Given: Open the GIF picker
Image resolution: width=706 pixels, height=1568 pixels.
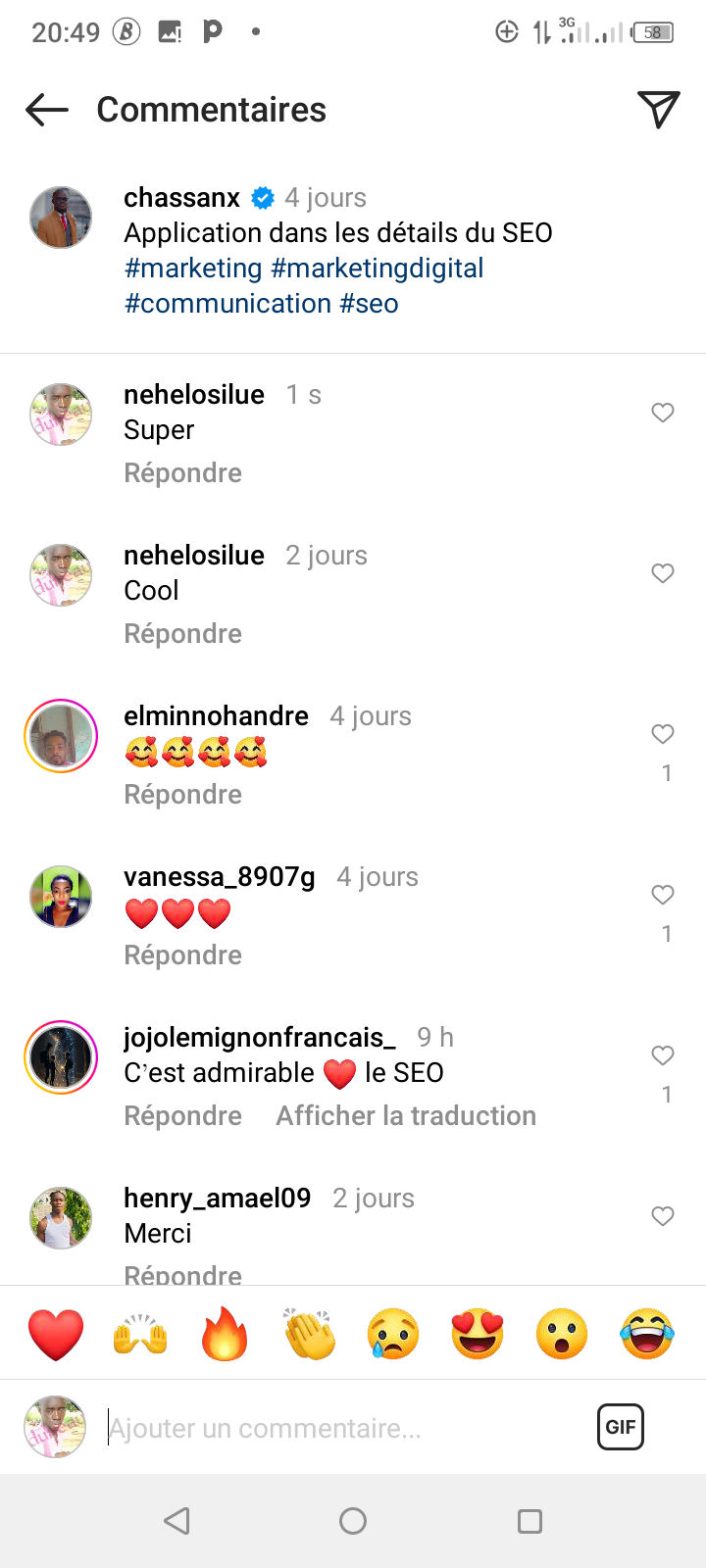Looking at the screenshot, I should coord(621,1427).
